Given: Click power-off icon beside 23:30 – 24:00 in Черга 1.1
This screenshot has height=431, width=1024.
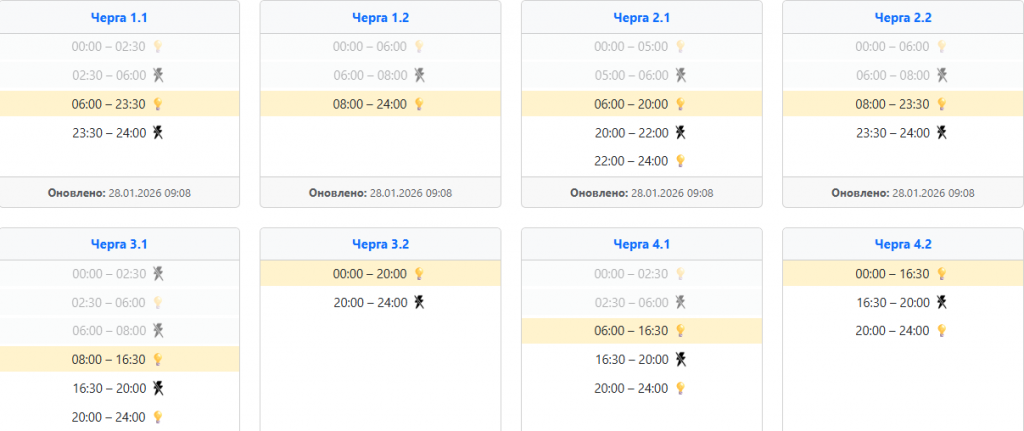Looking at the screenshot, I should pos(157,132).
